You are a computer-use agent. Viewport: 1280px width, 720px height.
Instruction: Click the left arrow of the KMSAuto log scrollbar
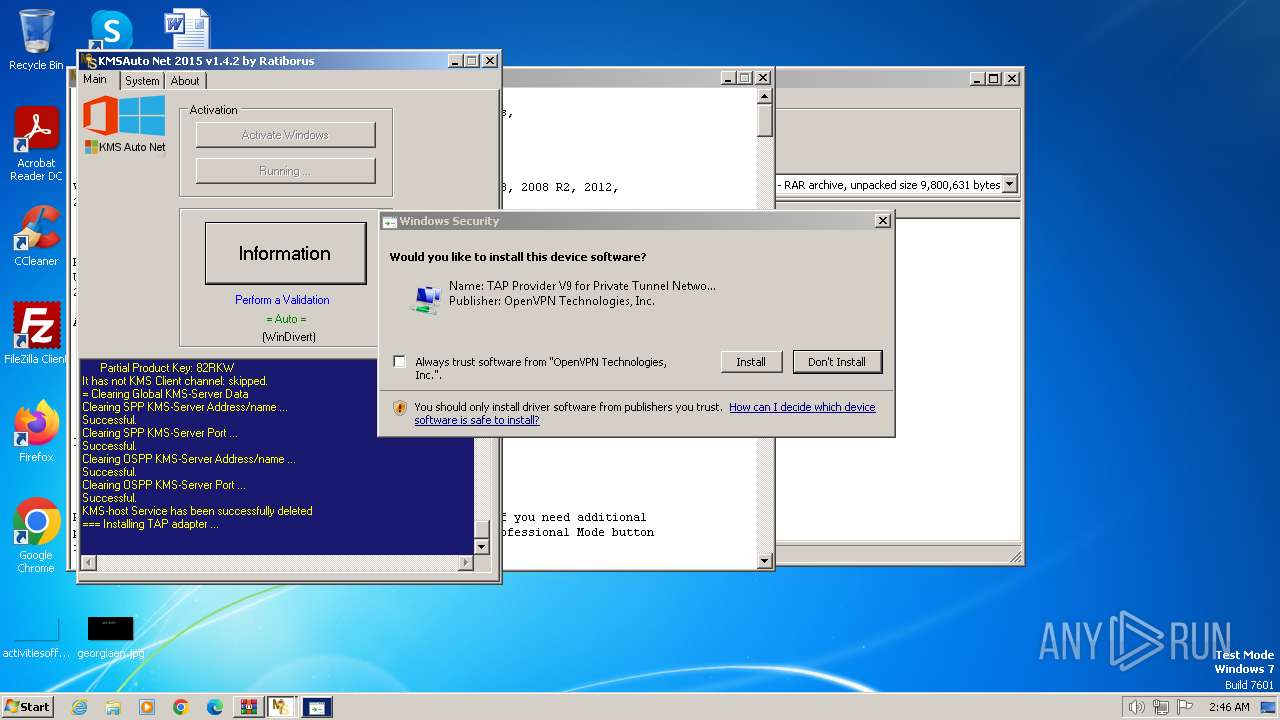88,563
